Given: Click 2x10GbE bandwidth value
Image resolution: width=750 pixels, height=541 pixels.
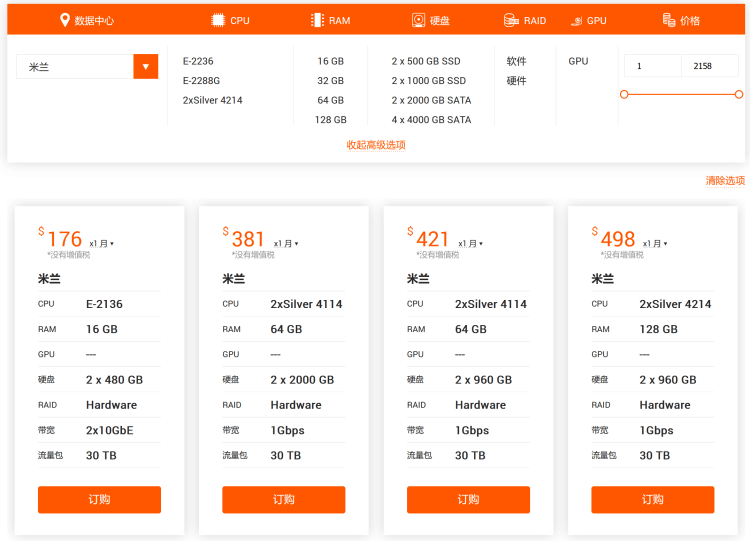Looking at the screenshot, I should tap(110, 431).
